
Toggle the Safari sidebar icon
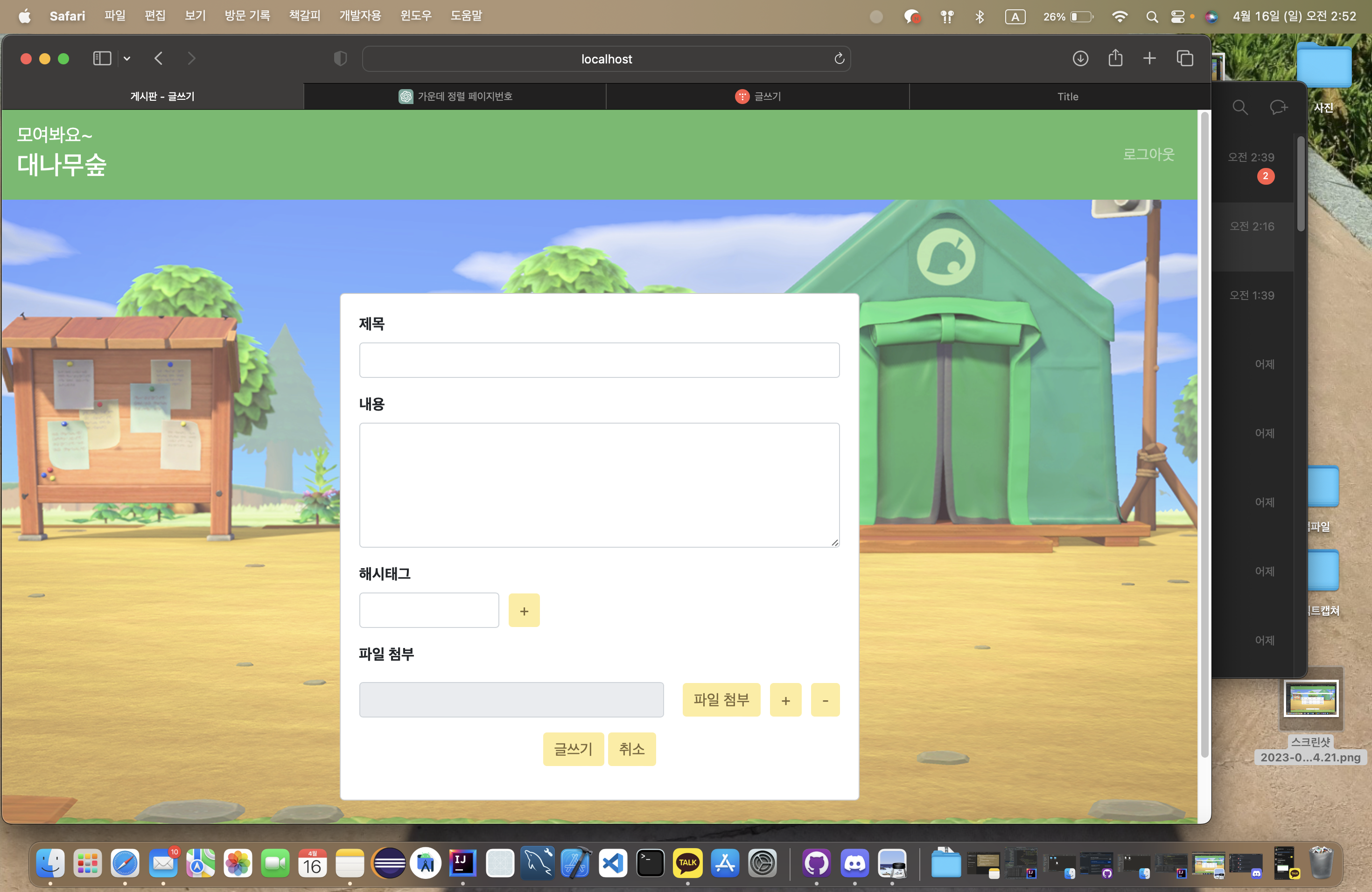click(x=102, y=58)
